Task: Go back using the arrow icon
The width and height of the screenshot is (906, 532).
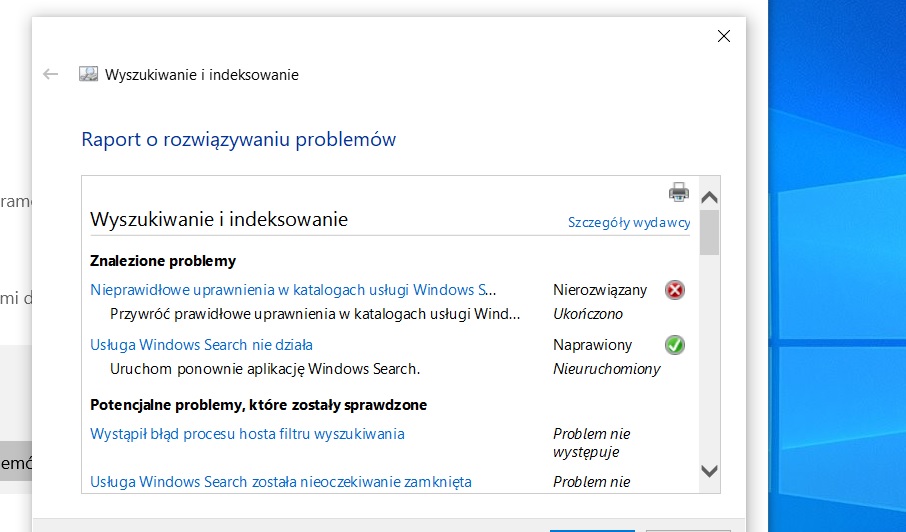Action: pyautogui.click(x=50, y=74)
